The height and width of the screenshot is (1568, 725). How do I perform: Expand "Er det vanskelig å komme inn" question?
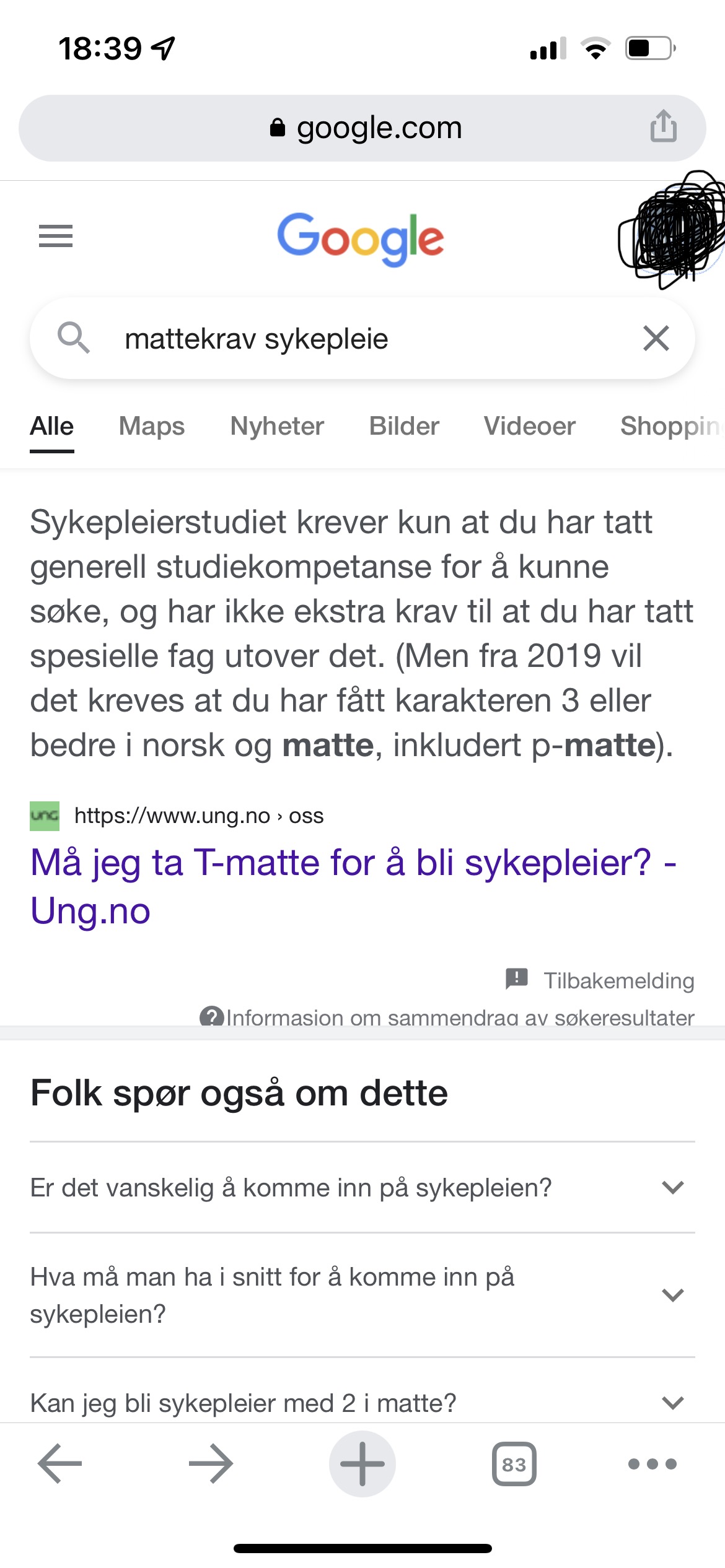672,1187
